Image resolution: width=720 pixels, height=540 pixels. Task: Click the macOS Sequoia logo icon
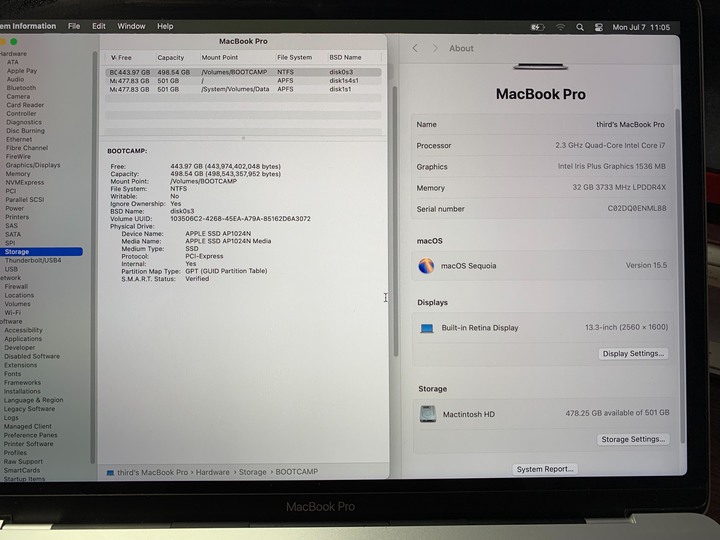(426, 266)
